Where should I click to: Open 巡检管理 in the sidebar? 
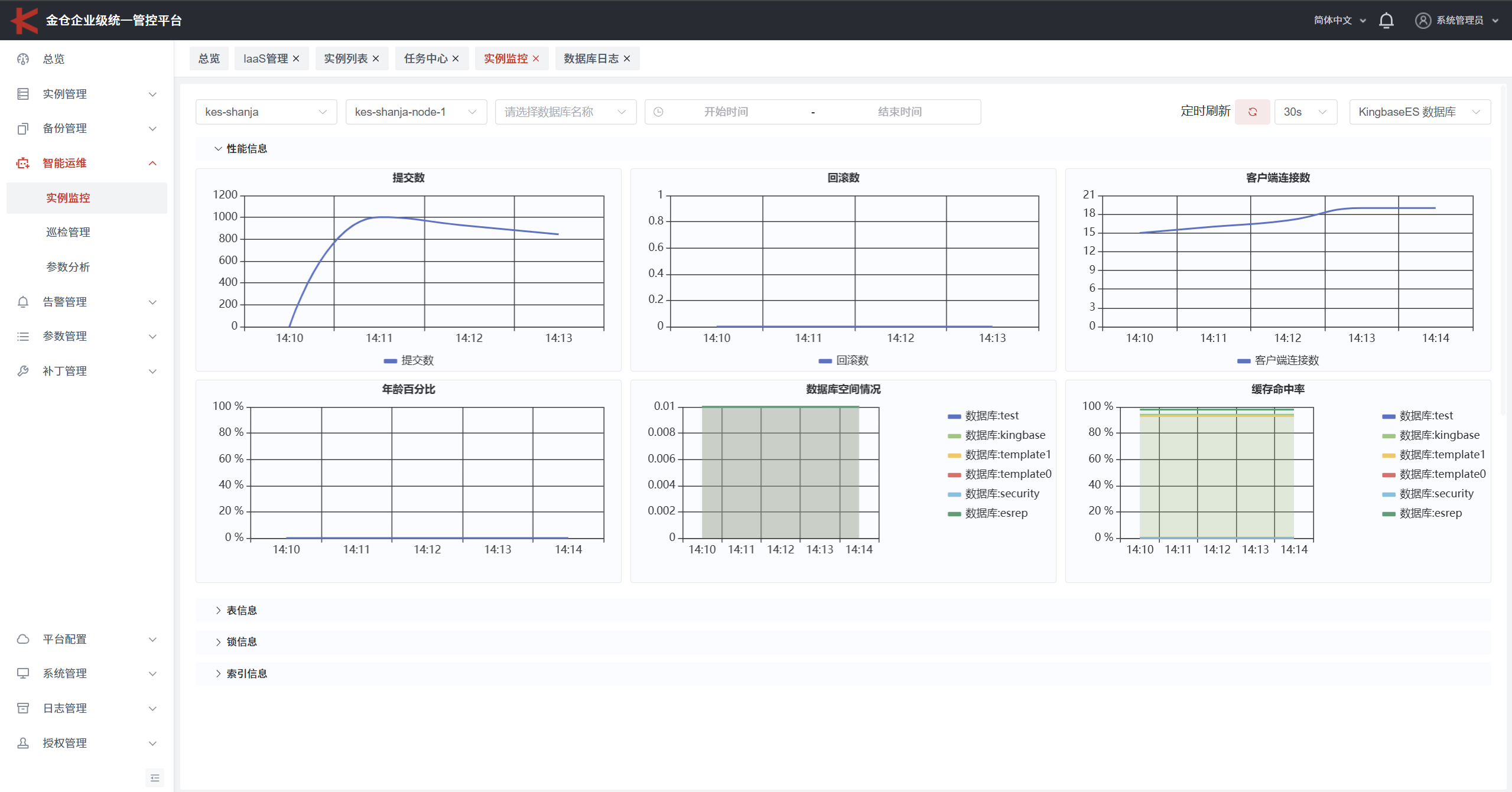tap(68, 232)
